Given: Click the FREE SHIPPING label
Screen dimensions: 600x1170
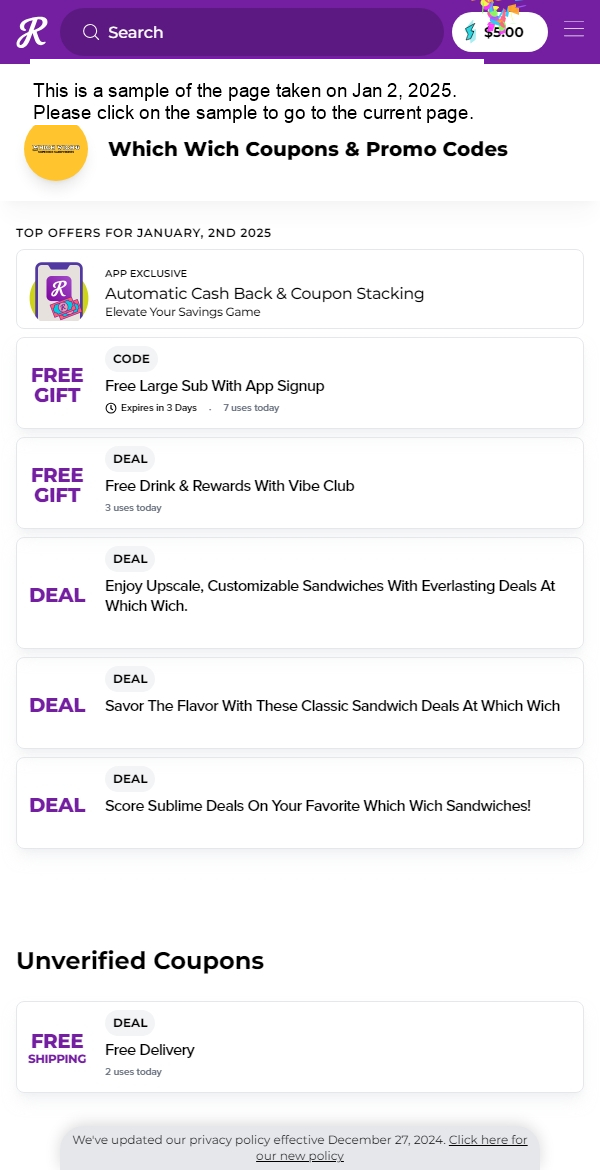Looking at the screenshot, I should pos(57,1048).
